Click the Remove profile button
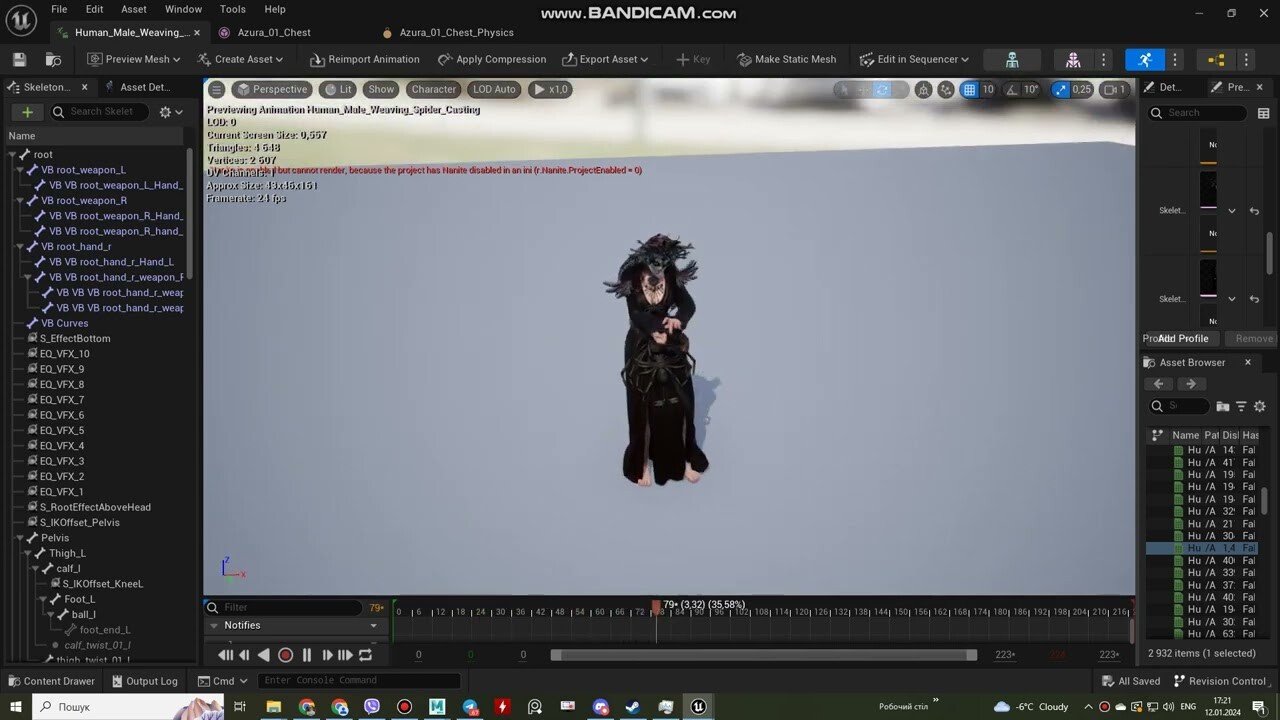 tap(1250, 338)
